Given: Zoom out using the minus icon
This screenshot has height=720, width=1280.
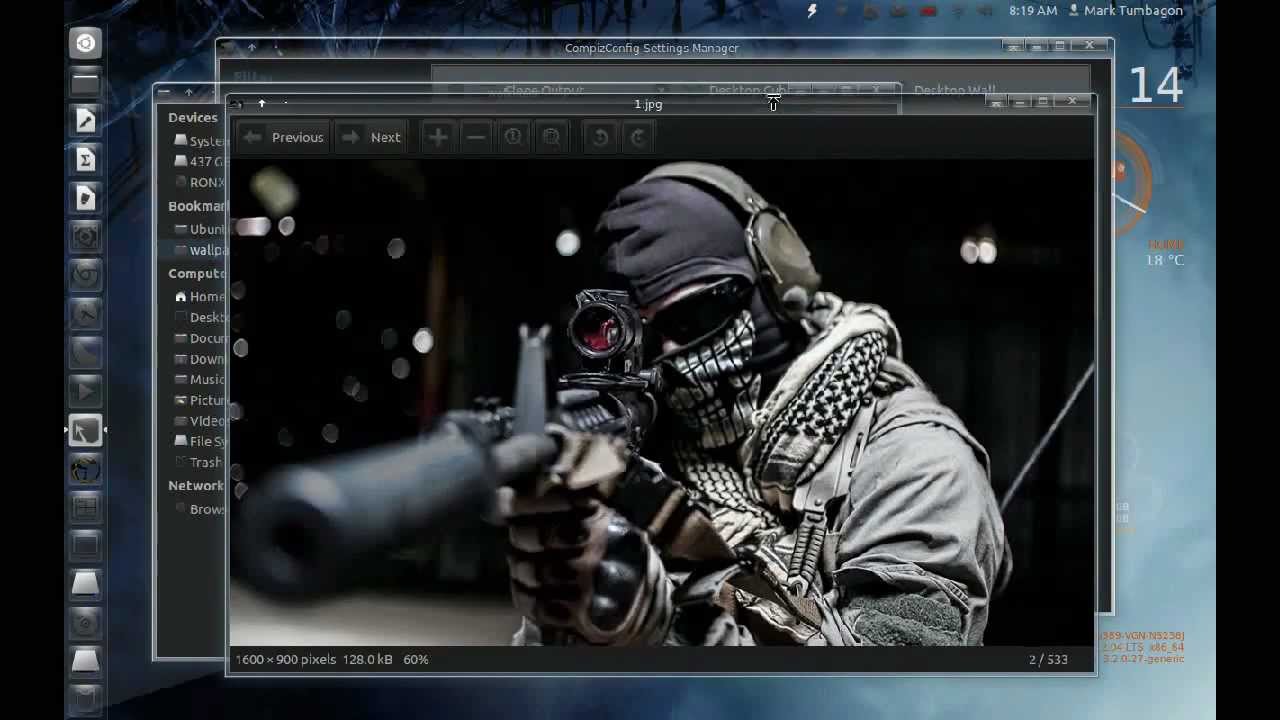Looking at the screenshot, I should tap(476, 137).
